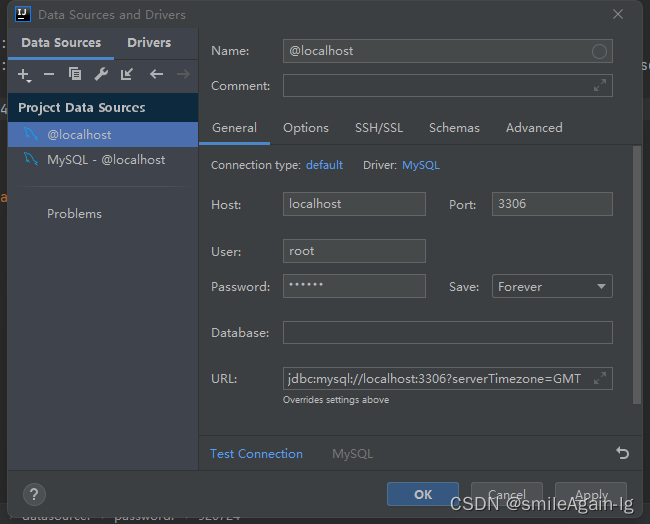Focus the Port field showing 3306
Screen dimensions: 650x524
(x=552, y=204)
